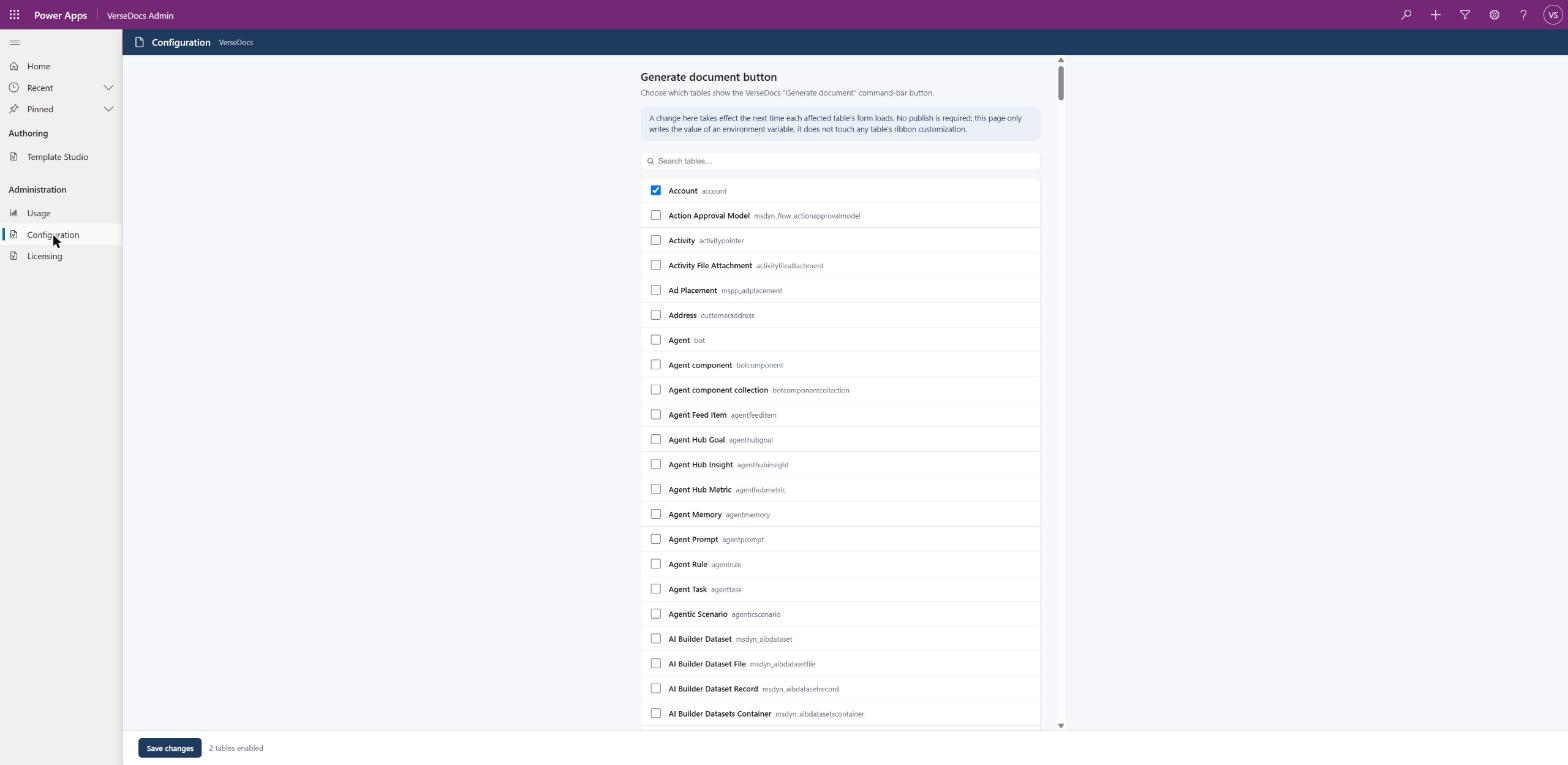Open the advanced find filter icon
Viewport: 1568px width, 765px height.
1465,15
